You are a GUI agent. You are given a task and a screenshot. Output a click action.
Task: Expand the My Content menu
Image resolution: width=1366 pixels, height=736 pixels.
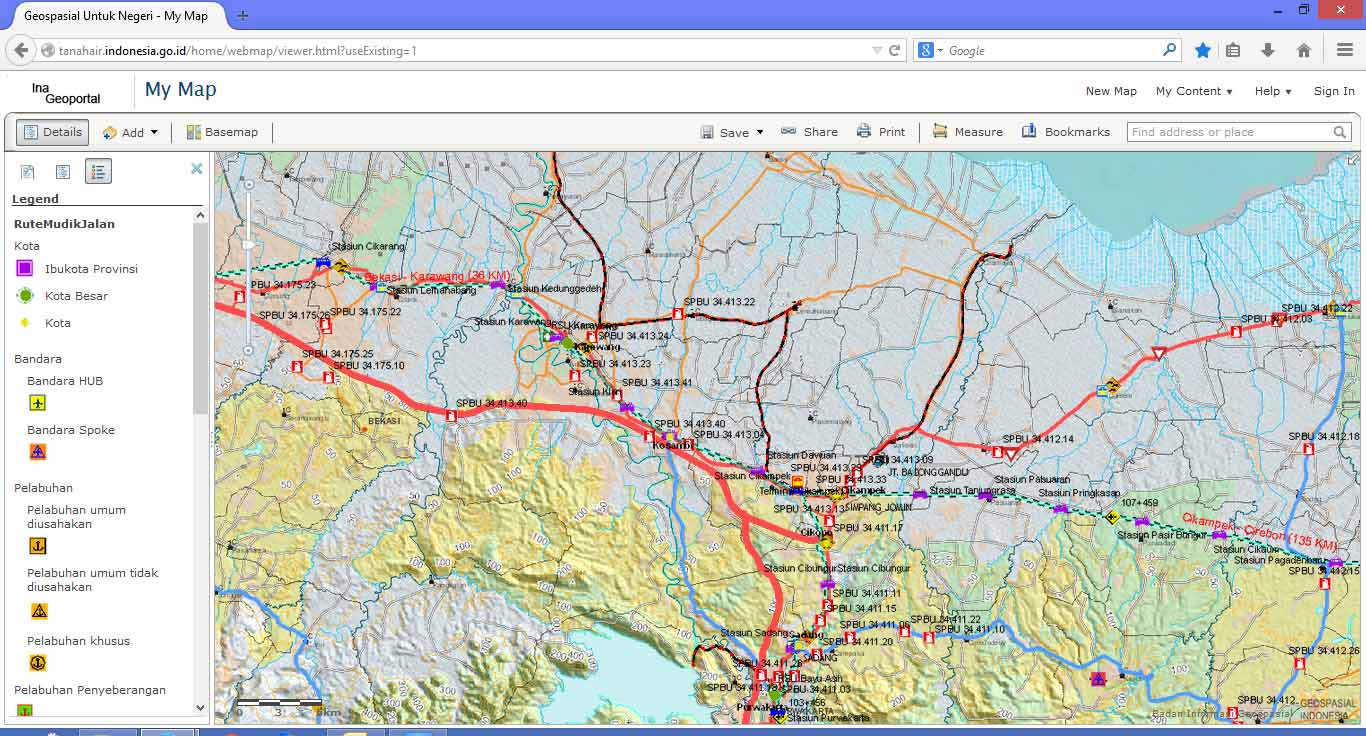tap(1194, 91)
